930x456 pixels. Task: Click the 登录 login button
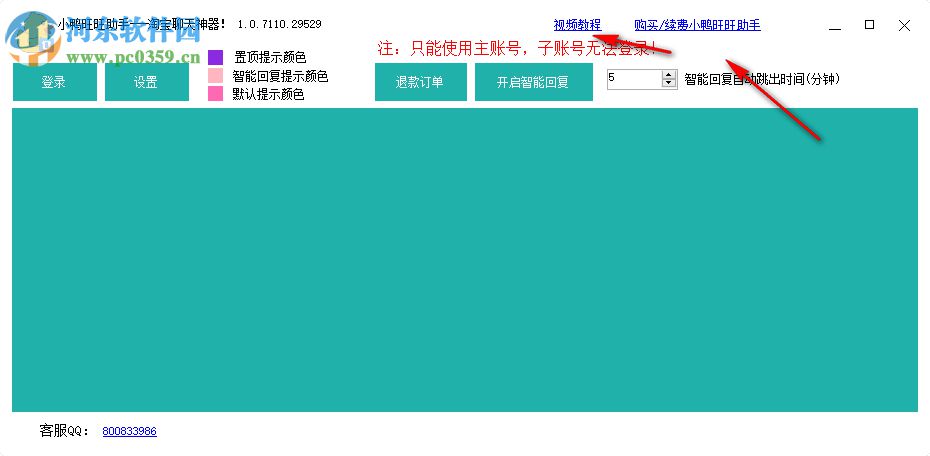click(x=55, y=82)
